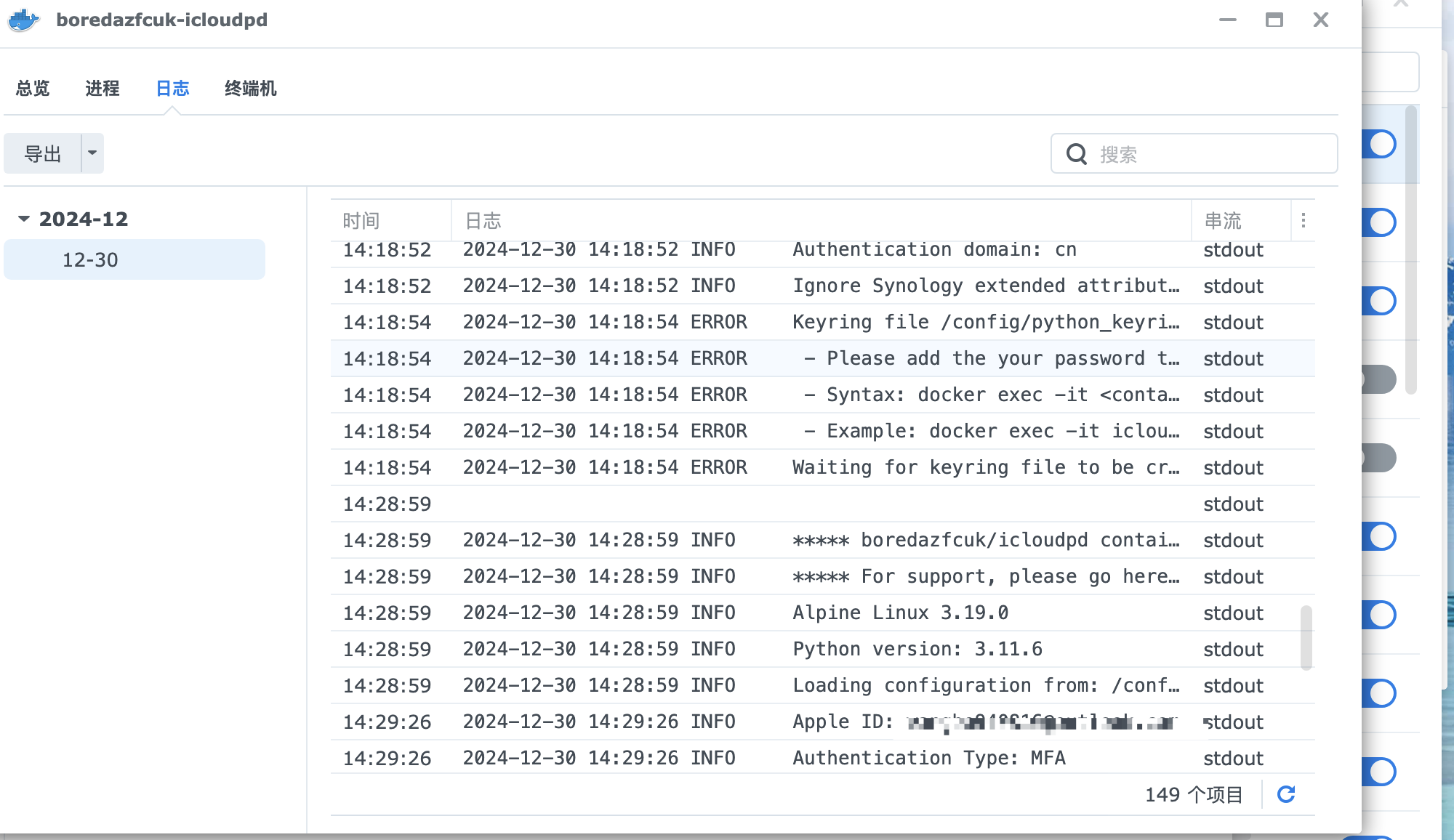This screenshot has height=840, width=1454.
Task: Toggle the sixth switch in background window
Action: pos(1379,536)
